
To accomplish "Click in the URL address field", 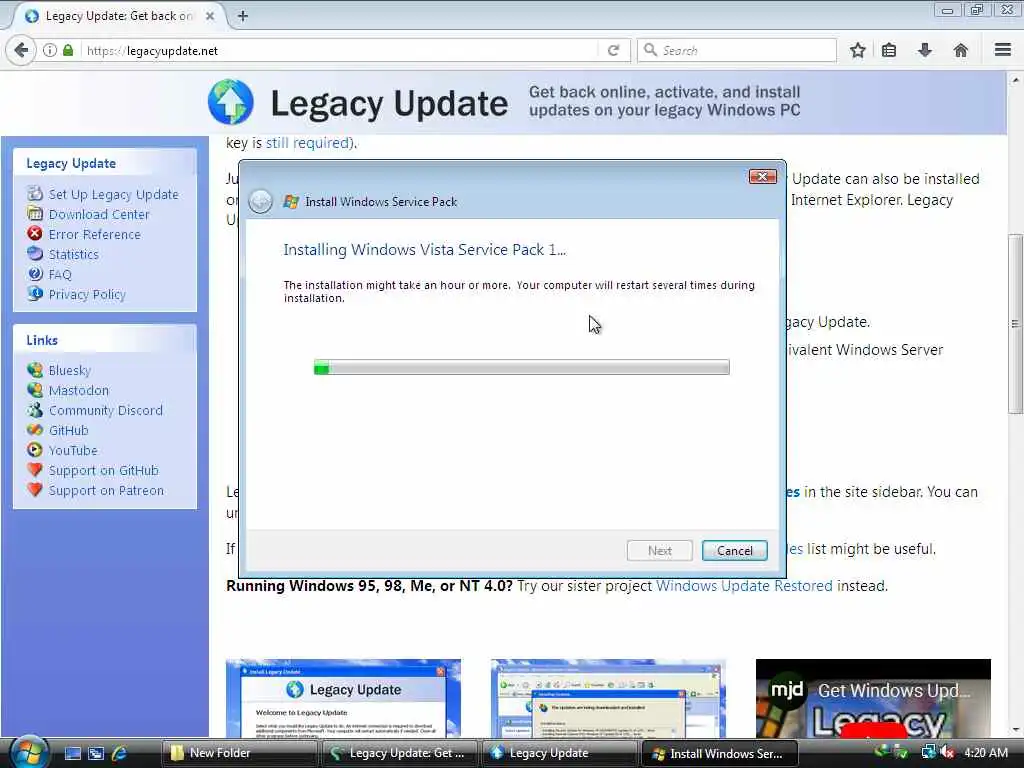I will tap(340, 50).
